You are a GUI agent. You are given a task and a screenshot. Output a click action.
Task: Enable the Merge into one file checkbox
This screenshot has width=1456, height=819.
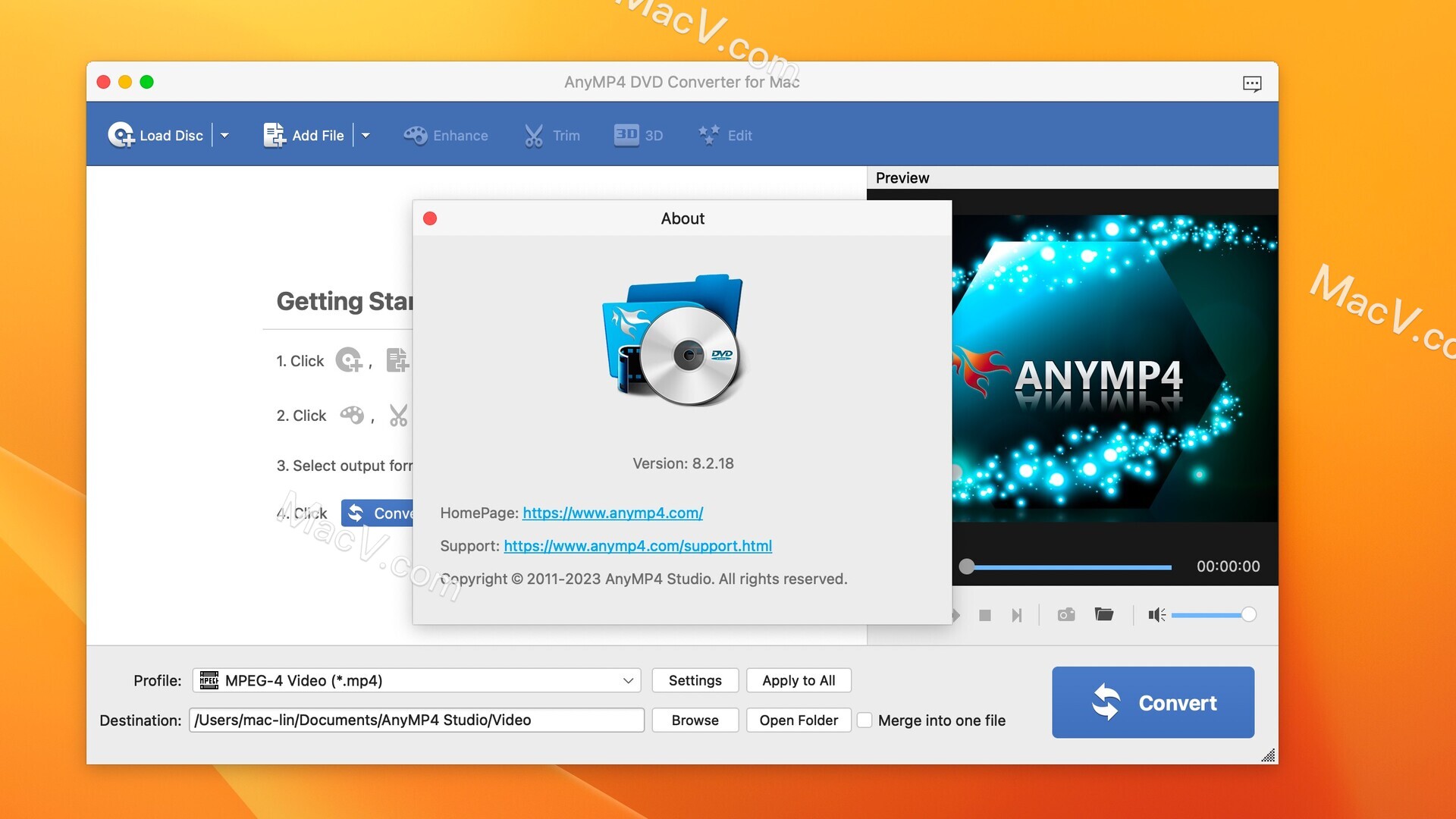pyautogui.click(x=864, y=720)
